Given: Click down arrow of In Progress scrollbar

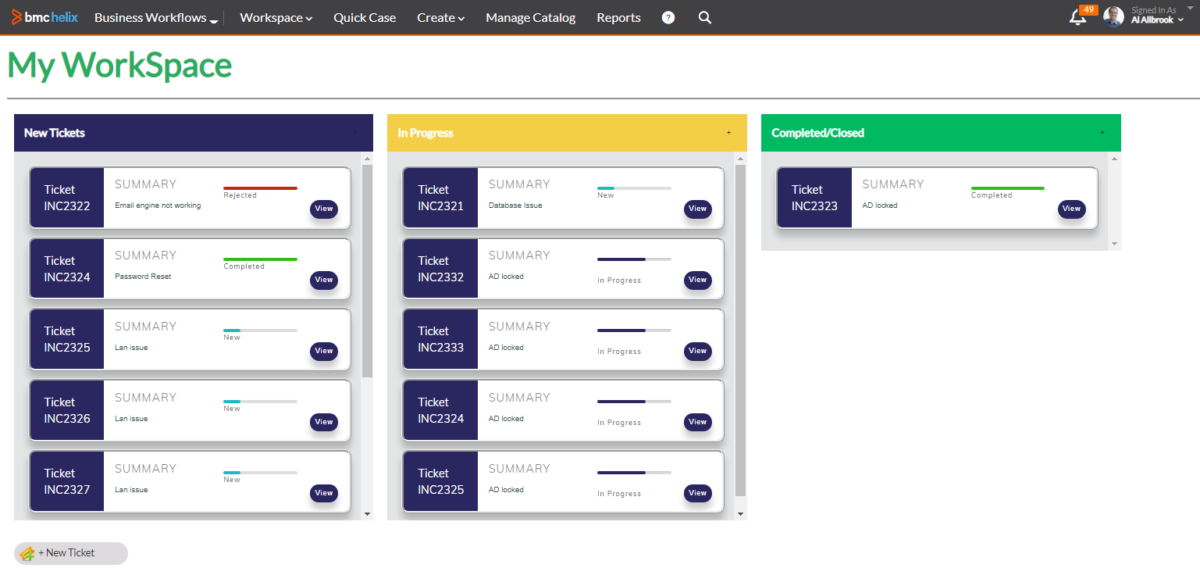Looking at the screenshot, I should point(741,514).
